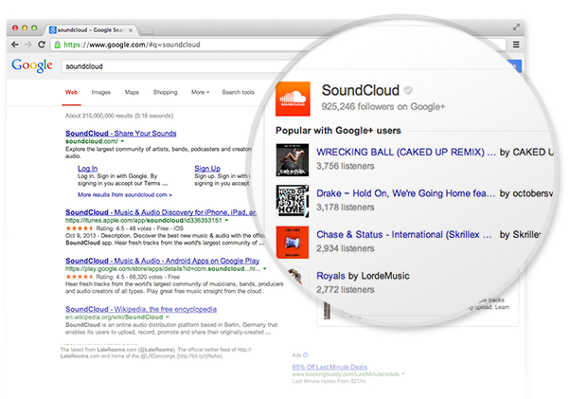Viewport: 570px width, 399px height.
Task: Close the soundcloud Google Search tab
Action: (131, 30)
